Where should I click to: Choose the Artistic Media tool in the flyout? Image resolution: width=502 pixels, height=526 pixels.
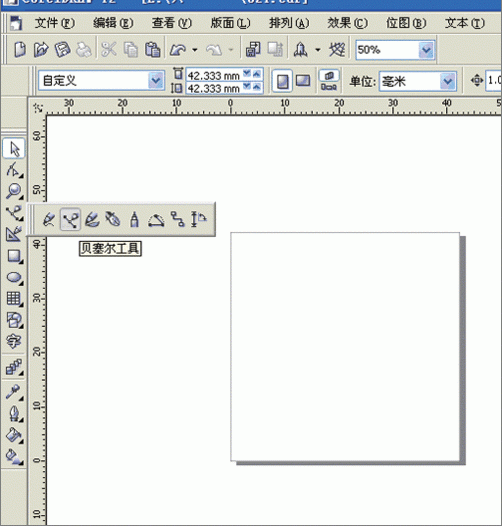pyautogui.click(x=92, y=219)
